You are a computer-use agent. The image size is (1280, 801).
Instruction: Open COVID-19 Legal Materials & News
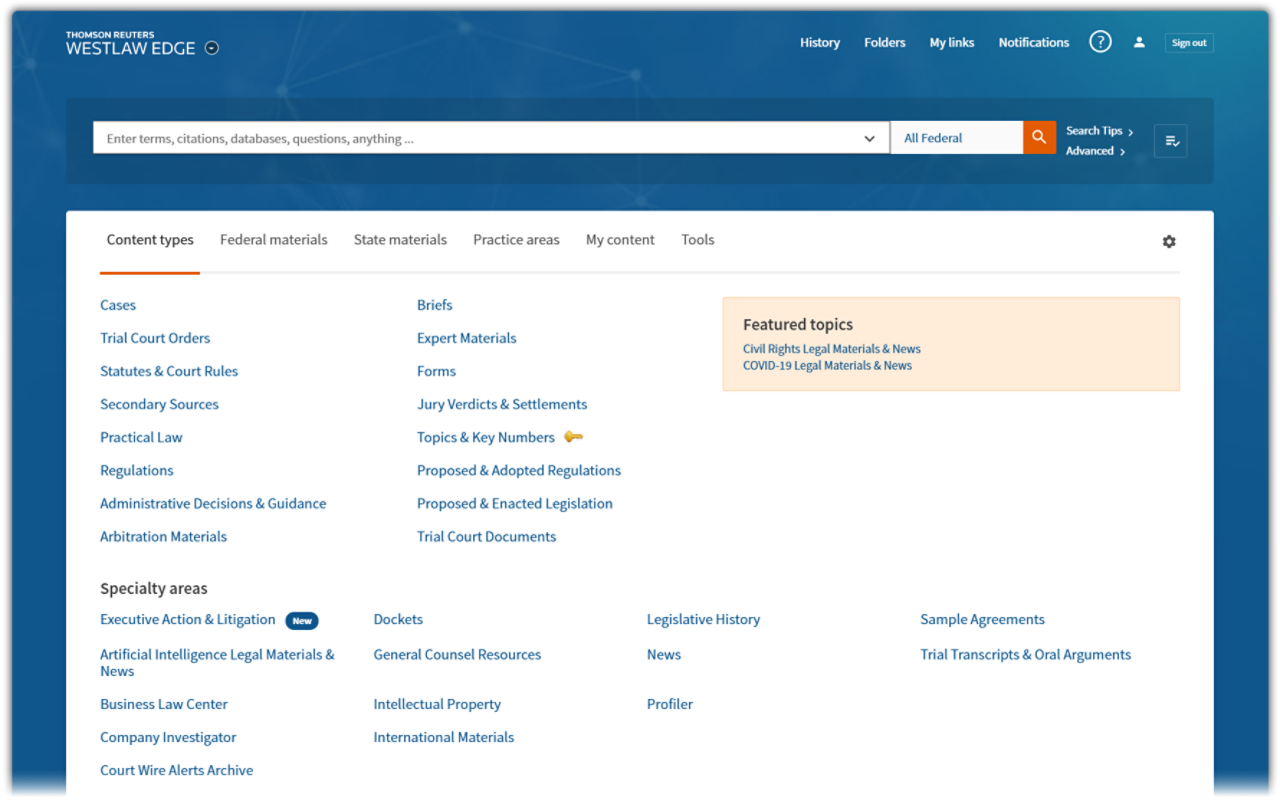[827, 365]
